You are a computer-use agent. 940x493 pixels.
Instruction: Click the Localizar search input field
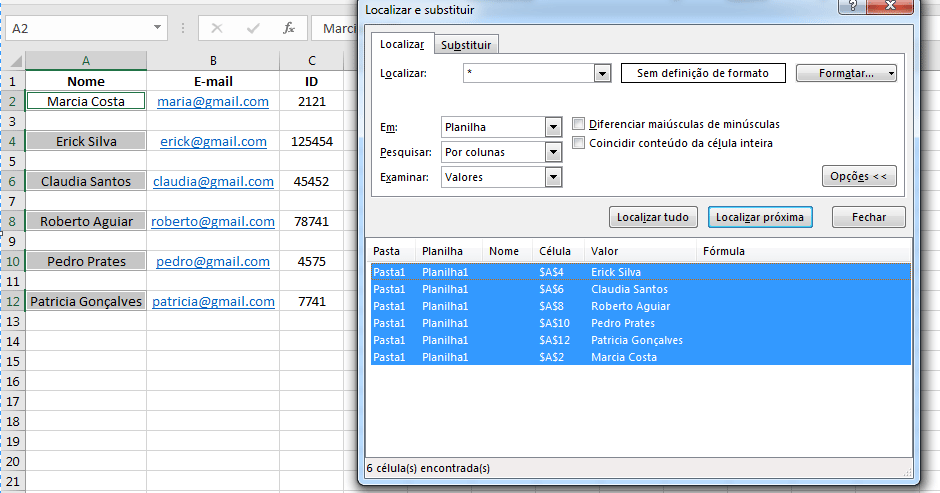click(x=528, y=73)
